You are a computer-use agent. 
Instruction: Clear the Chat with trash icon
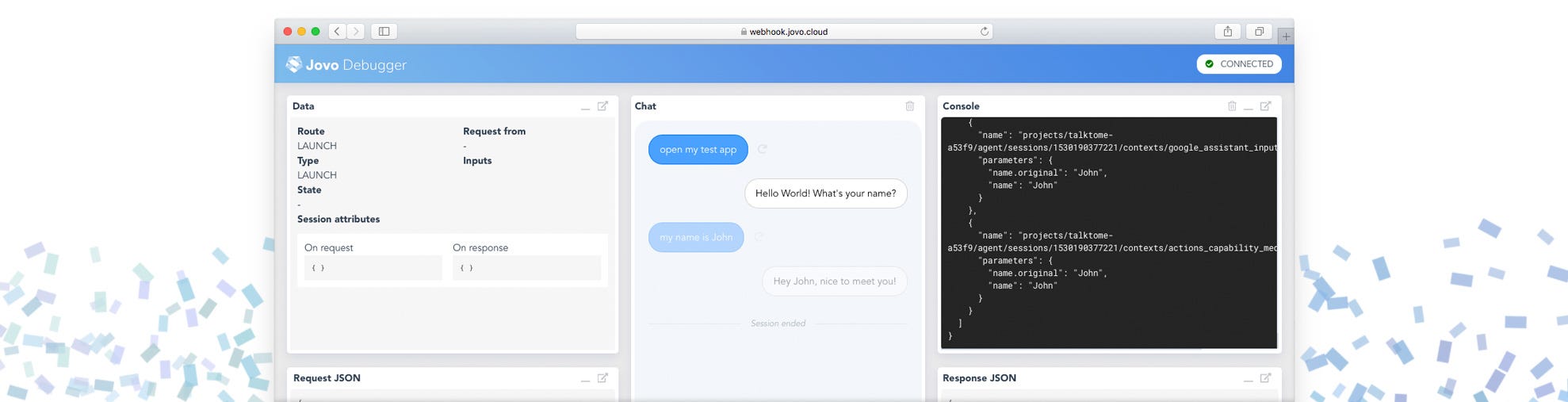pyautogui.click(x=910, y=106)
